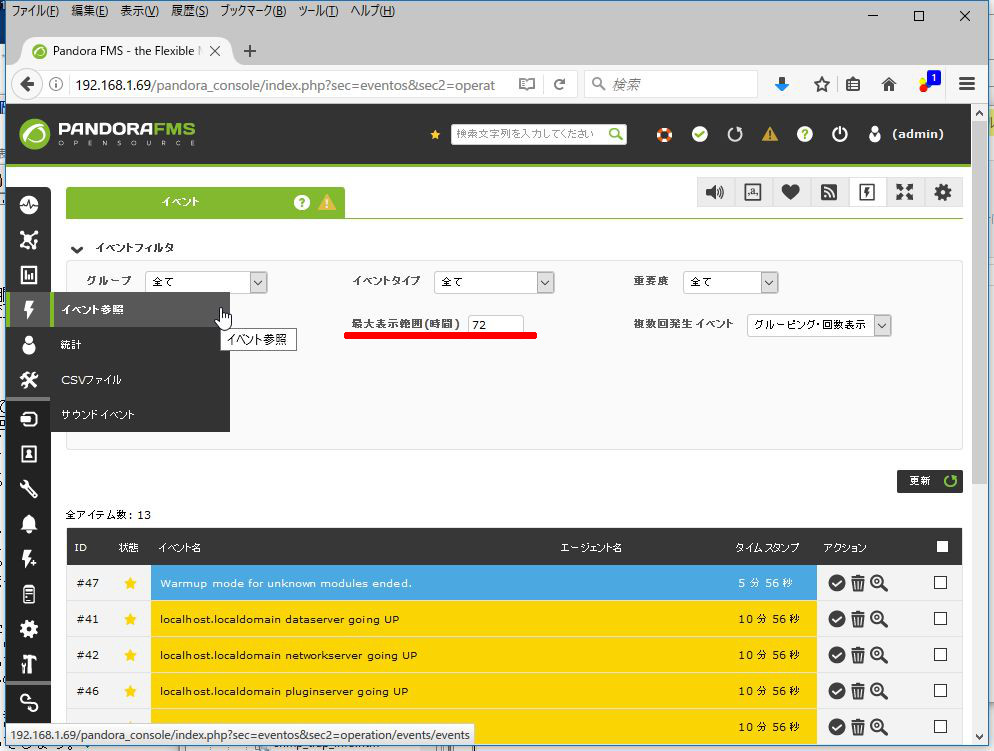The image size is (994, 751).
Task: Click the page scrollbar down arrow
Action: (x=979, y=737)
